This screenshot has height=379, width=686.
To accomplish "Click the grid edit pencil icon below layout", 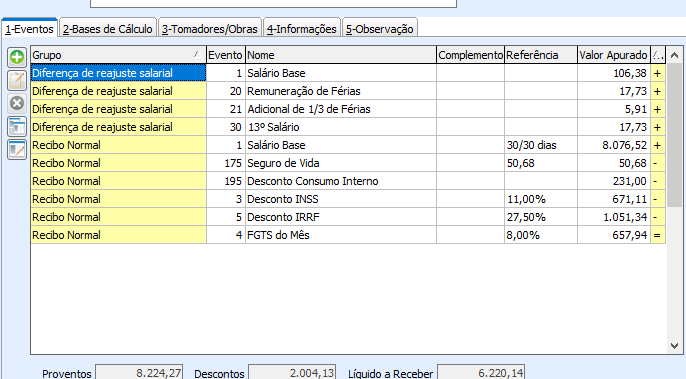I will 17,150.
